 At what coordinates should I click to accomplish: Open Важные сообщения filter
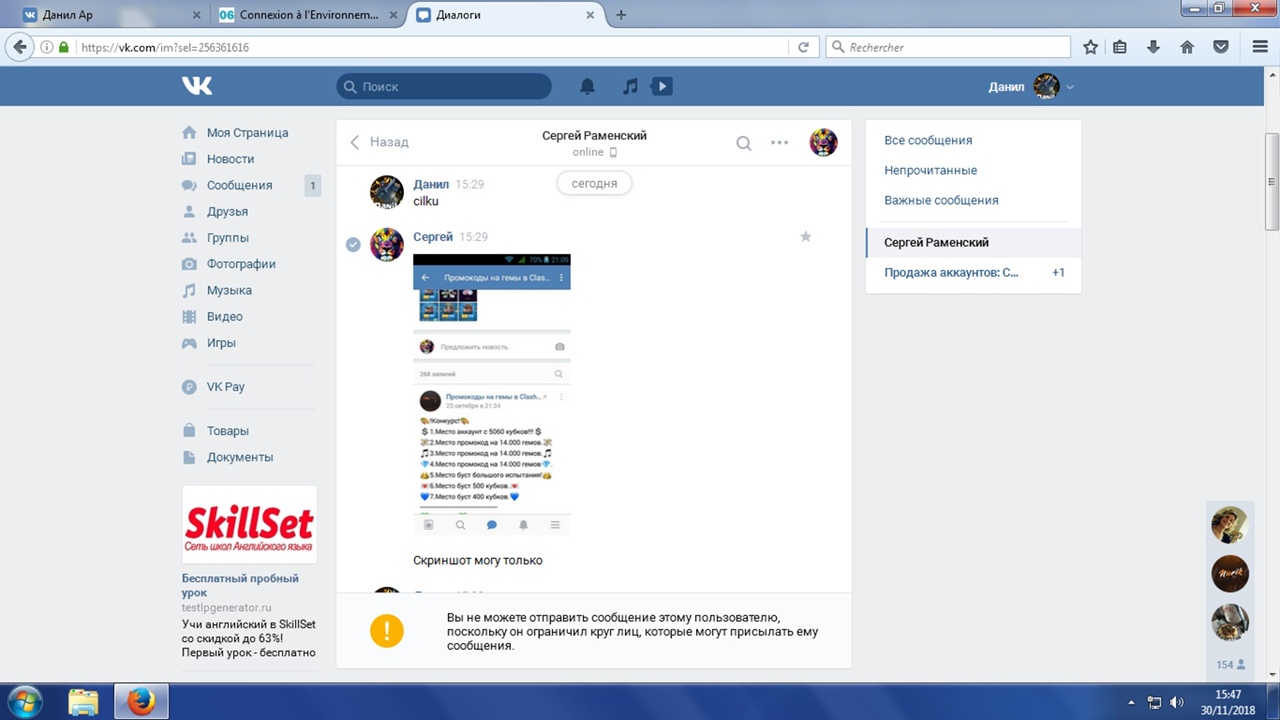point(941,200)
